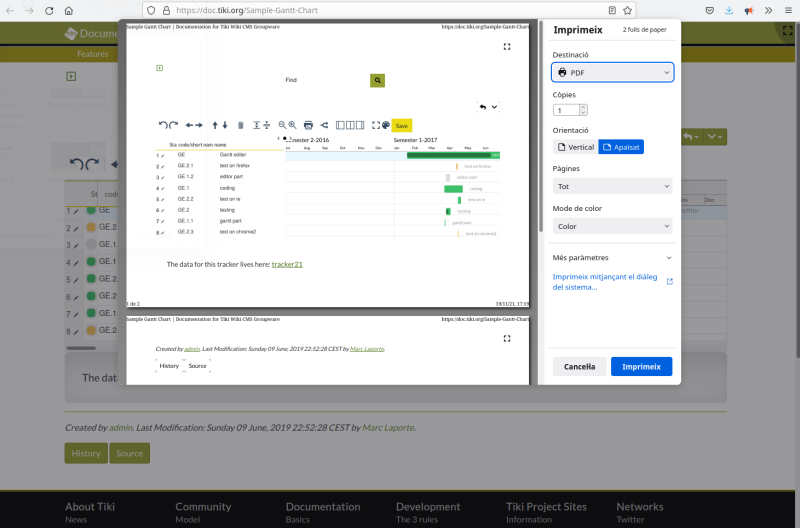Click the first page preview thumbnail
Image resolution: width=800 pixels, height=528 pixels.
(x=328, y=165)
